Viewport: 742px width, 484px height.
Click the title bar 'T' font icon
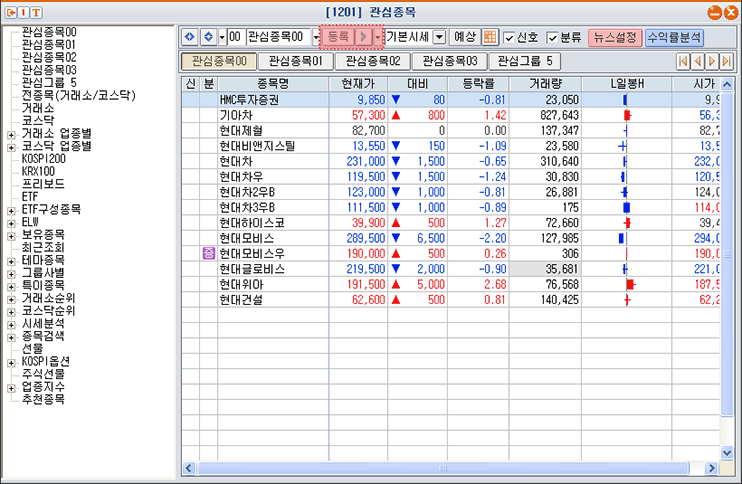coord(37,12)
